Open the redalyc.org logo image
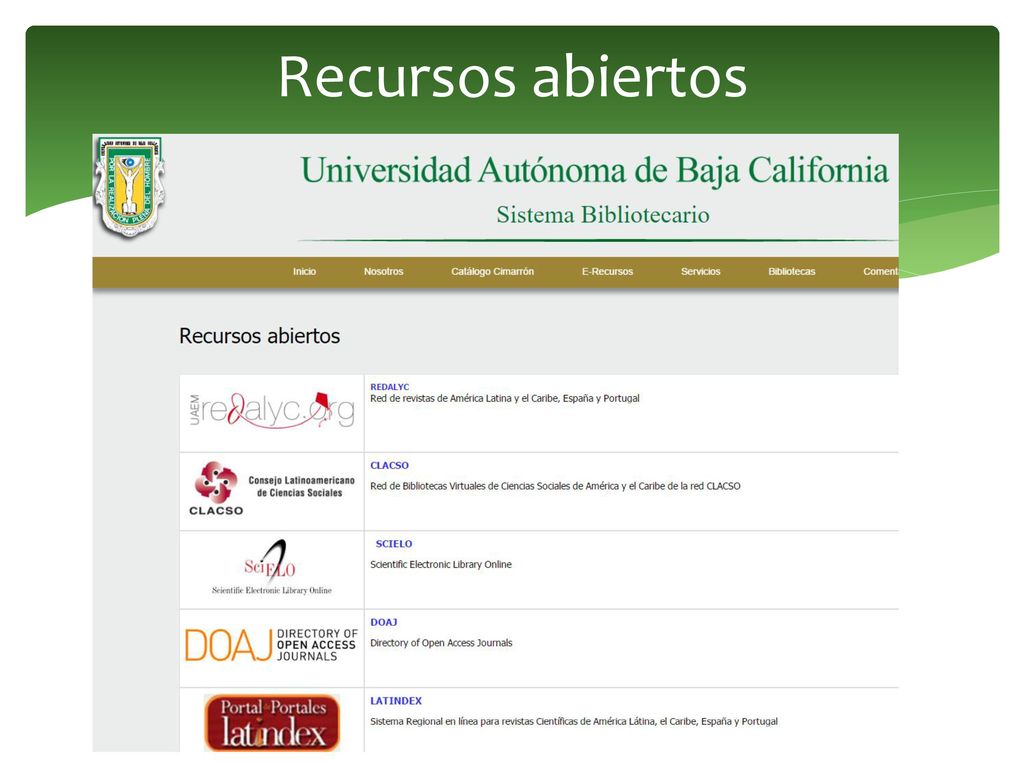Screen dimensions: 1024x768 click(x=272, y=411)
